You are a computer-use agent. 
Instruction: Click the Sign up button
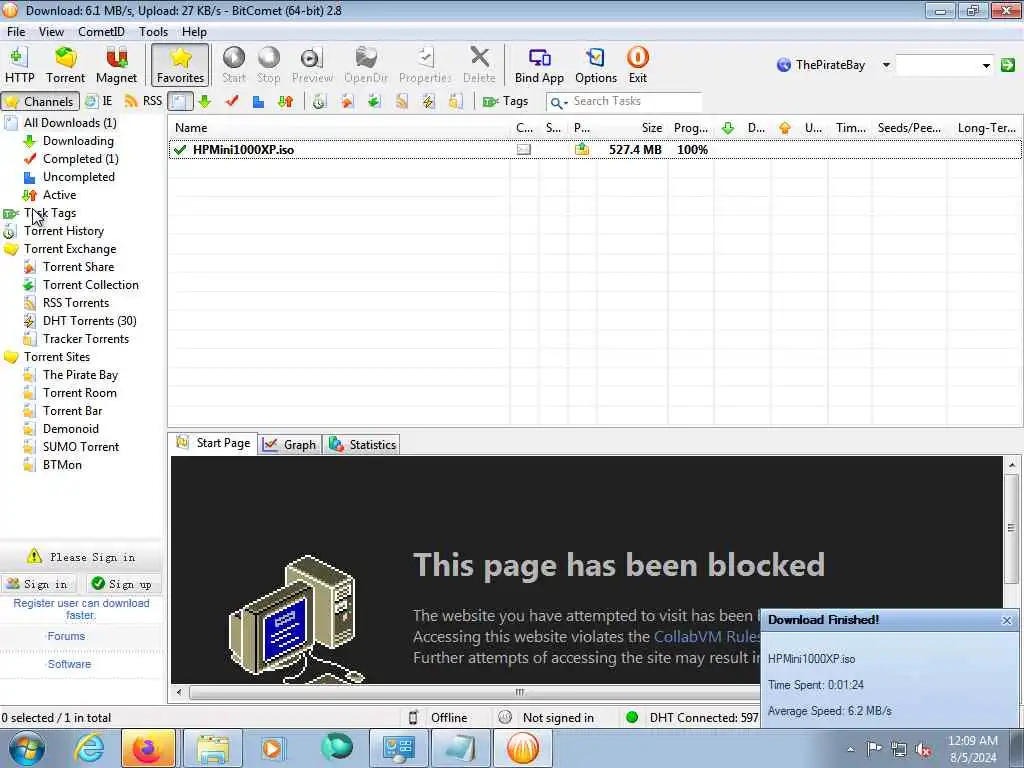123,584
